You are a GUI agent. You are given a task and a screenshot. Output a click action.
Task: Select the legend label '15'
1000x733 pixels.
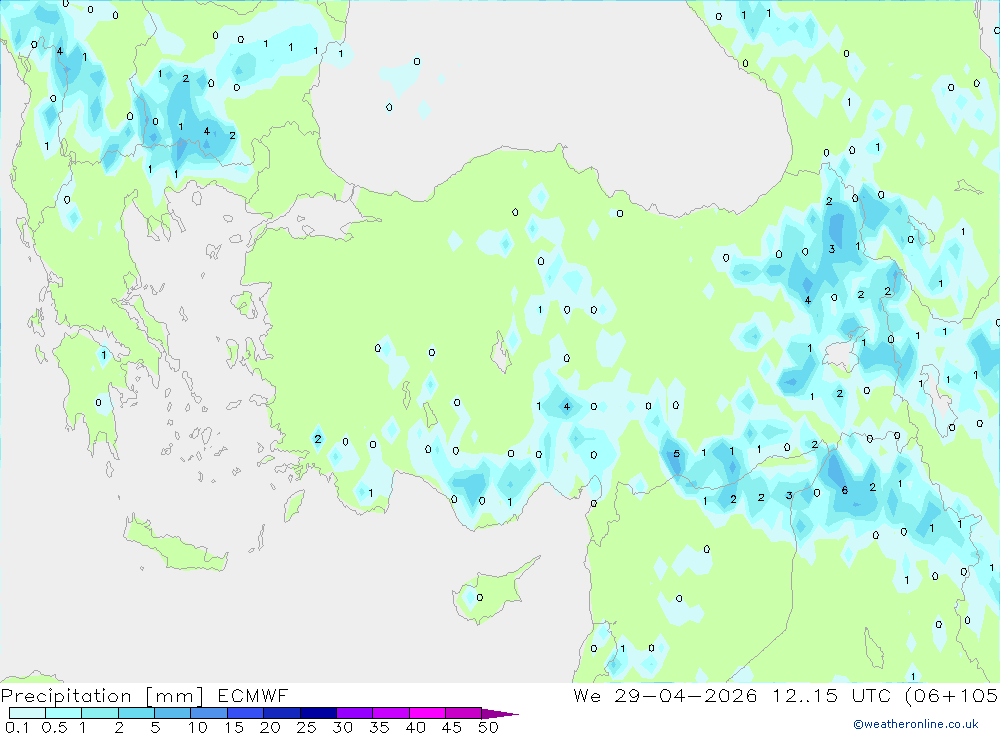point(234,727)
